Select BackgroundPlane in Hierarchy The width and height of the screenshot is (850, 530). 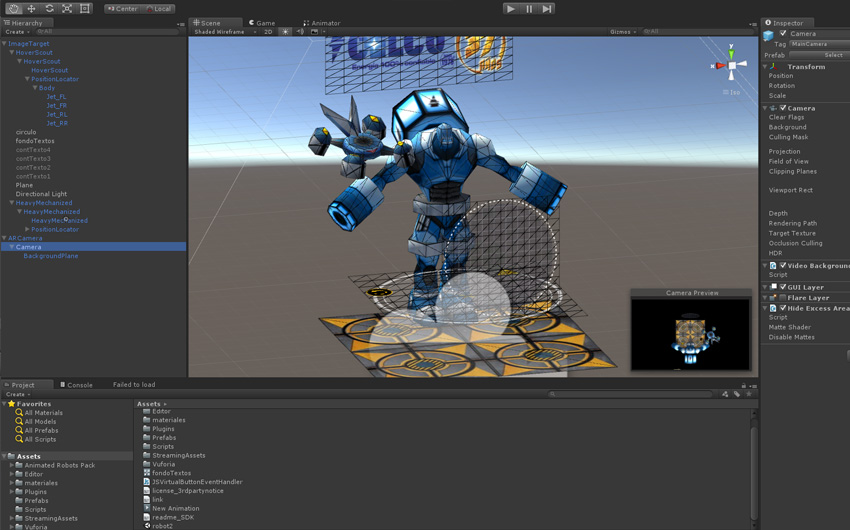pyautogui.click(x=50, y=256)
